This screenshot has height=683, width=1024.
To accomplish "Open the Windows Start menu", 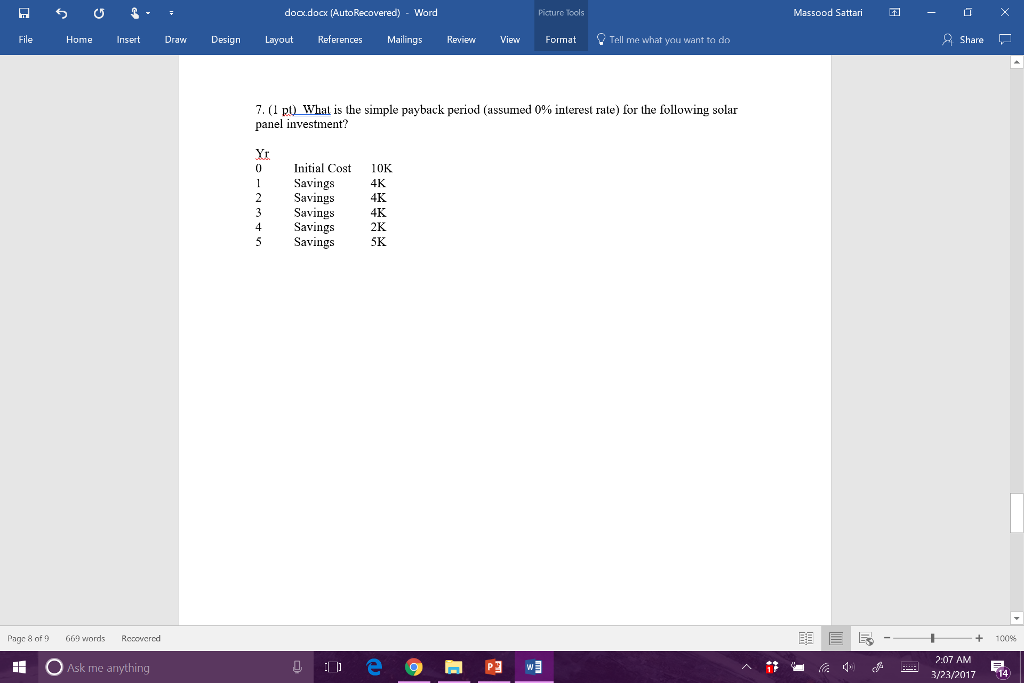I will click(x=19, y=667).
